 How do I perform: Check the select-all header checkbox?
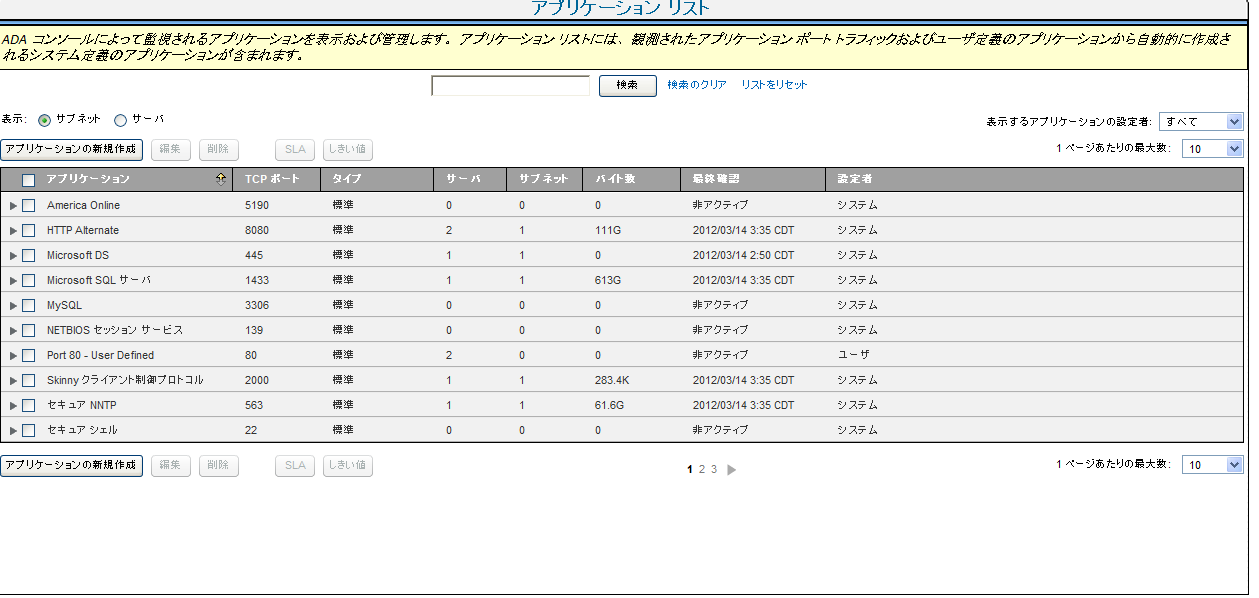[28, 180]
